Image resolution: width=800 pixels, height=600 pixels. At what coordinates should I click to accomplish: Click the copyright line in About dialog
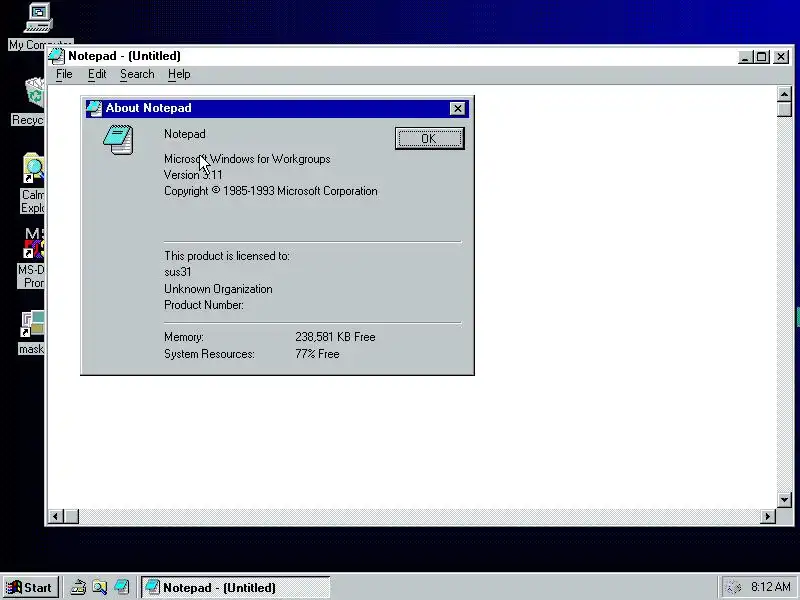[271, 191]
